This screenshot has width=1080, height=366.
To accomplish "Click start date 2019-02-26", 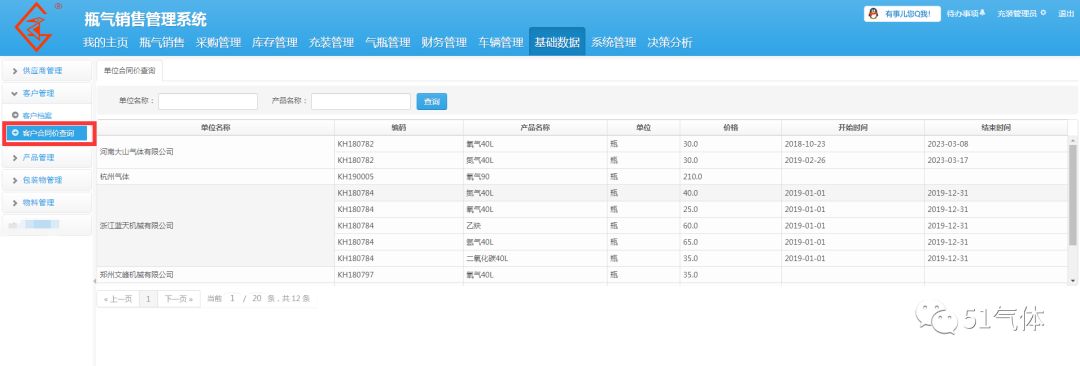I will coord(853,160).
